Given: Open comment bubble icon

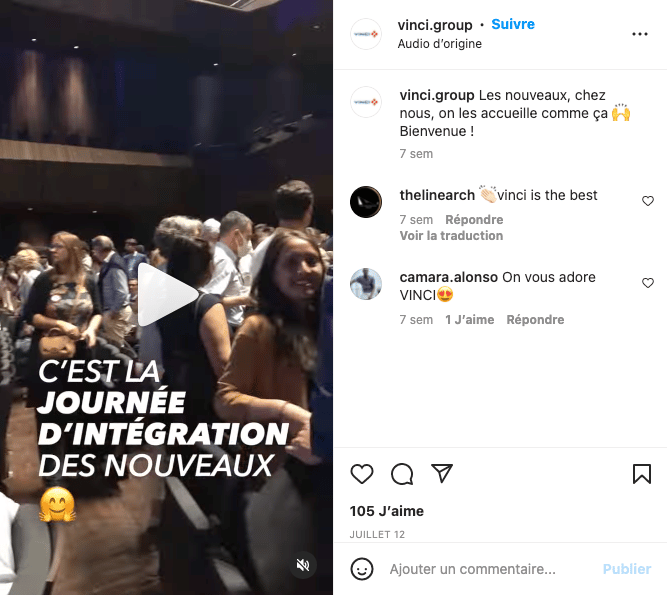Looking at the screenshot, I should (402, 474).
